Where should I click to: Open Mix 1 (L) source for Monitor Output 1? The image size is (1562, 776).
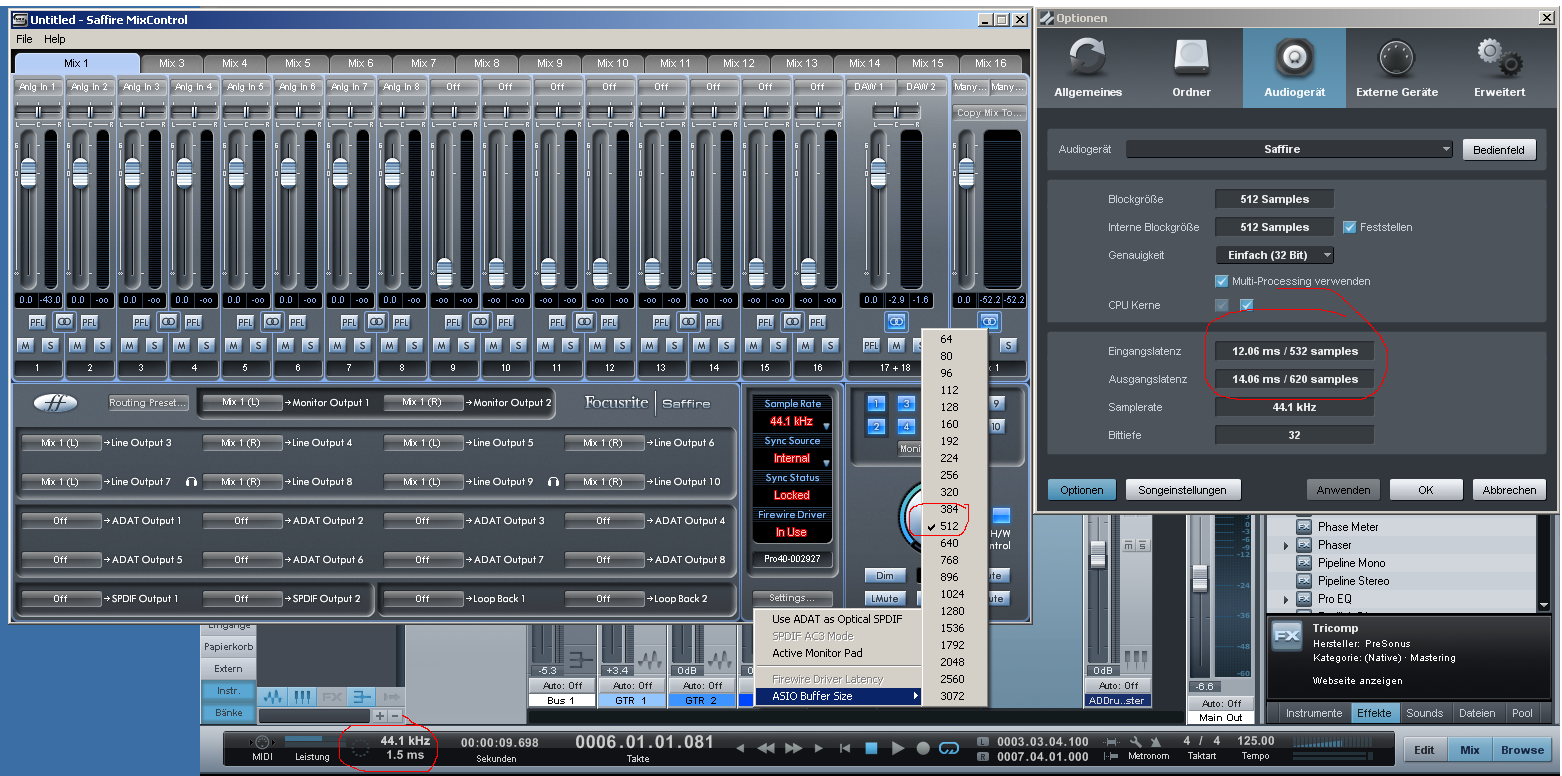click(x=240, y=402)
